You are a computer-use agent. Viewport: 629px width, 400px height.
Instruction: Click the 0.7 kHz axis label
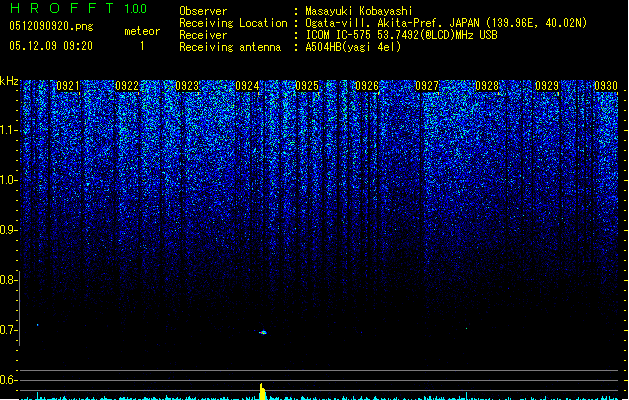[x=8, y=330]
